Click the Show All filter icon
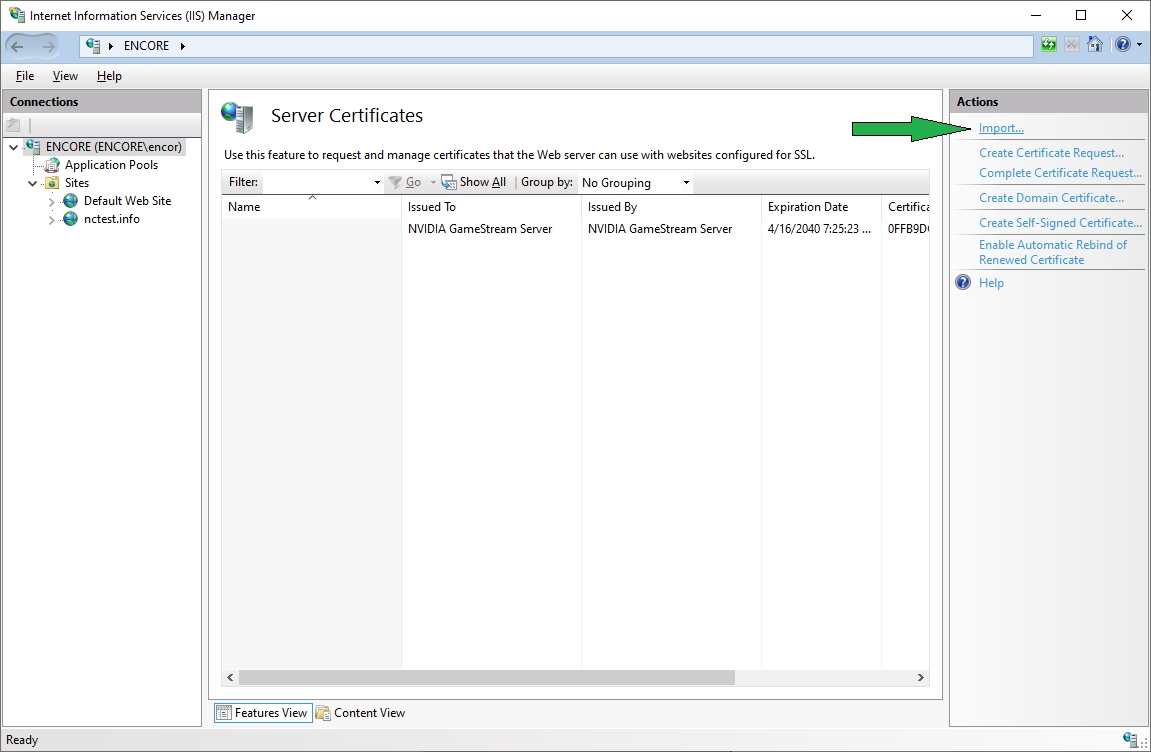Viewport: 1151px width, 752px height. pos(449,183)
